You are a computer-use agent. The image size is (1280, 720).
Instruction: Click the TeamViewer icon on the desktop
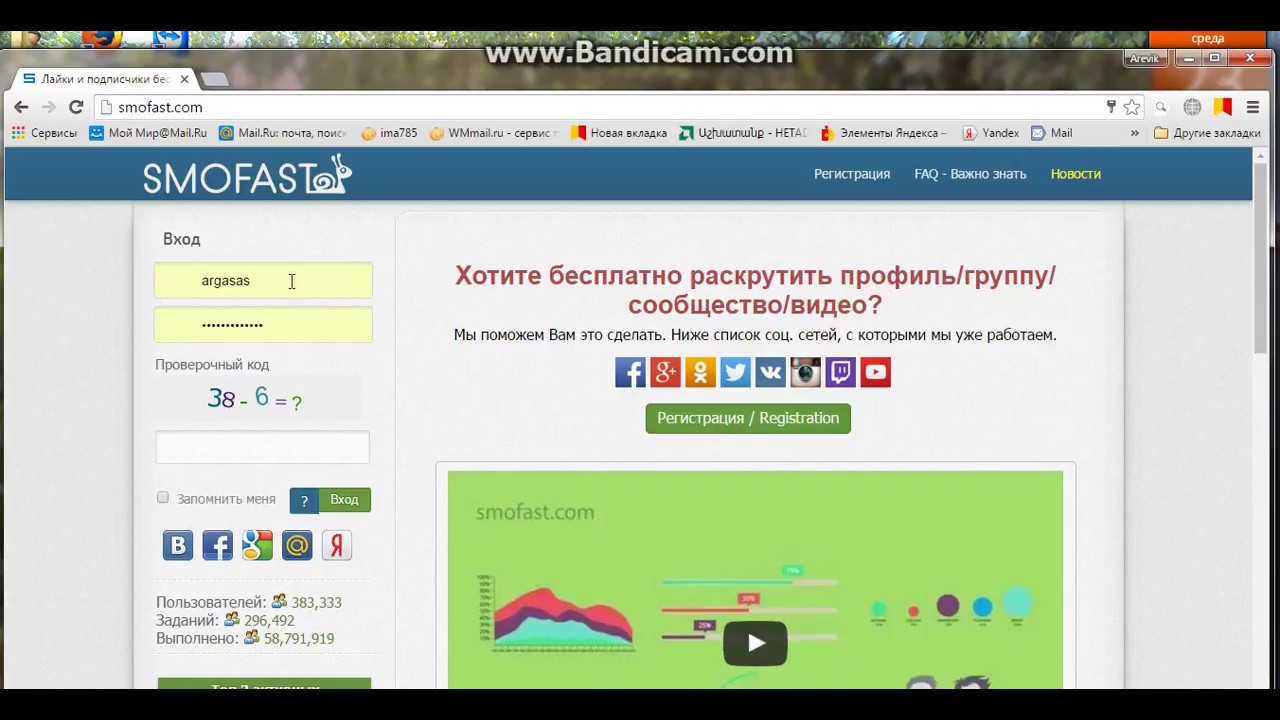point(168,39)
